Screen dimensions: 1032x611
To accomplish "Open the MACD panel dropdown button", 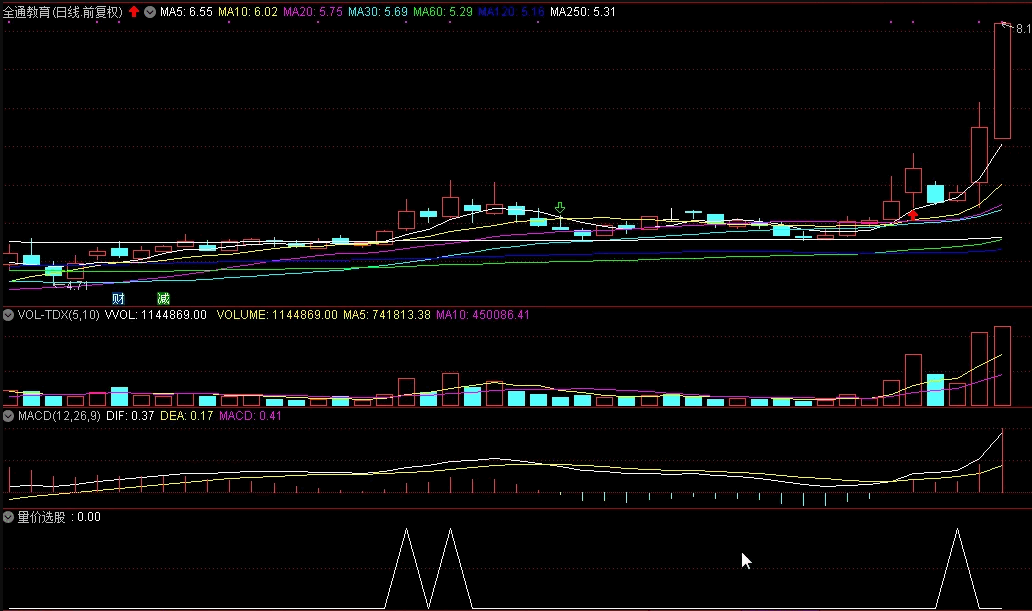I will [x=8, y=416].
